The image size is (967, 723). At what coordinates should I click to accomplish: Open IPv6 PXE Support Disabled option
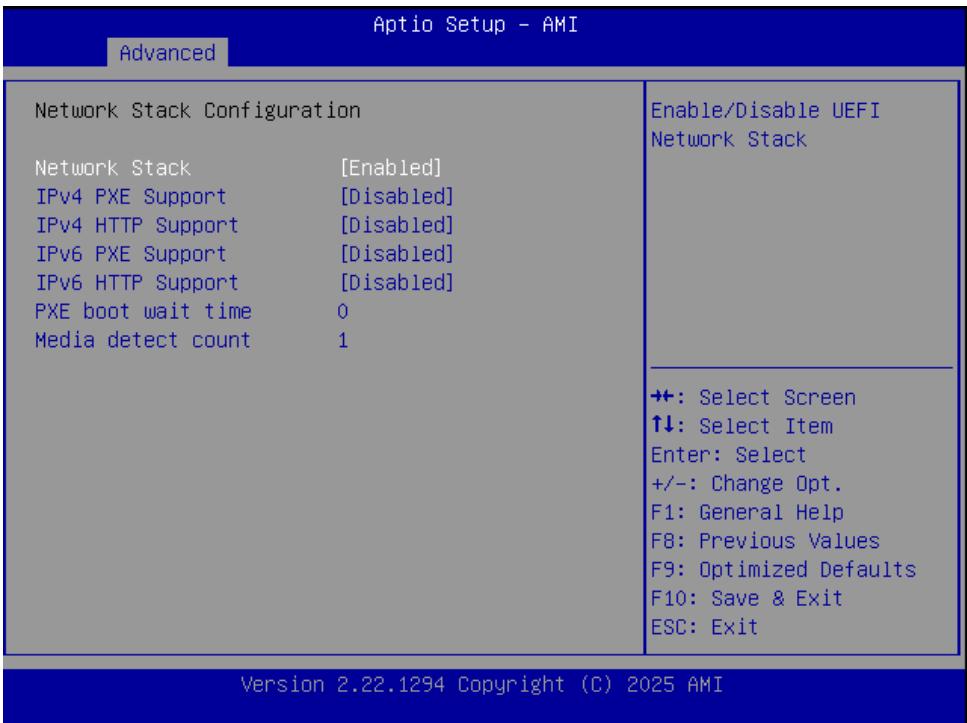397,254
